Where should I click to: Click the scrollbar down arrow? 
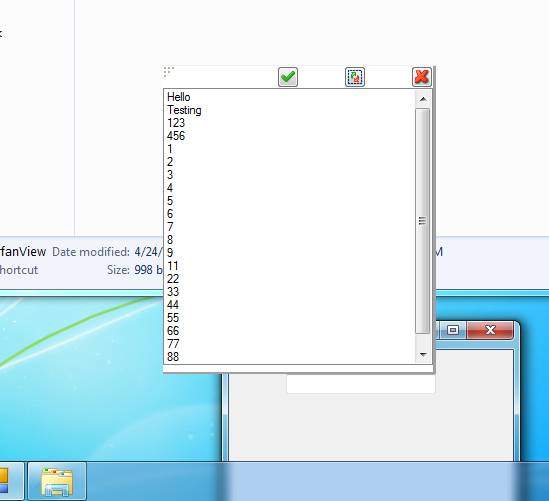point(423,355)
